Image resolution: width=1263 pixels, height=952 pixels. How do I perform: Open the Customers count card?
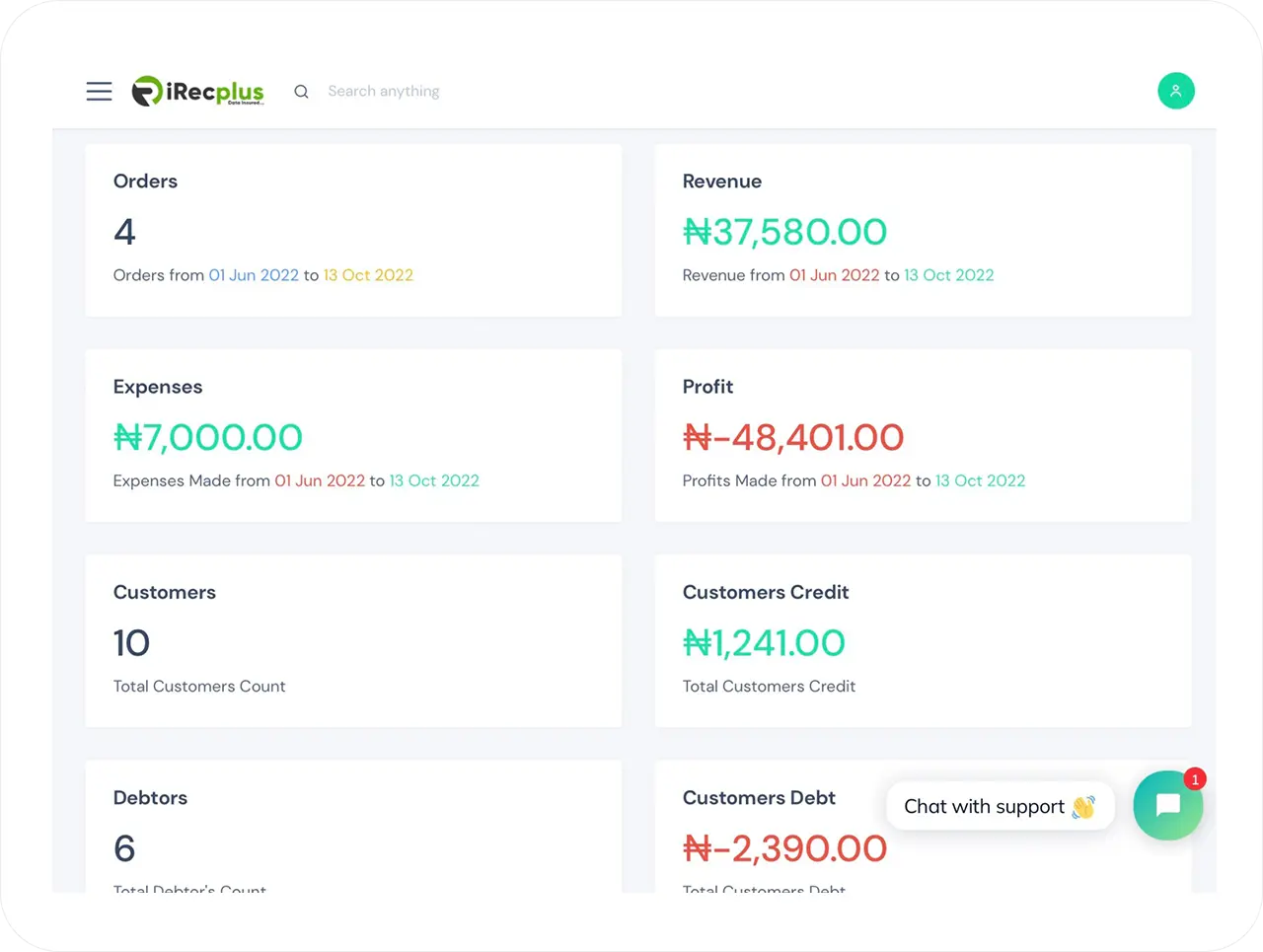point(353,641)
